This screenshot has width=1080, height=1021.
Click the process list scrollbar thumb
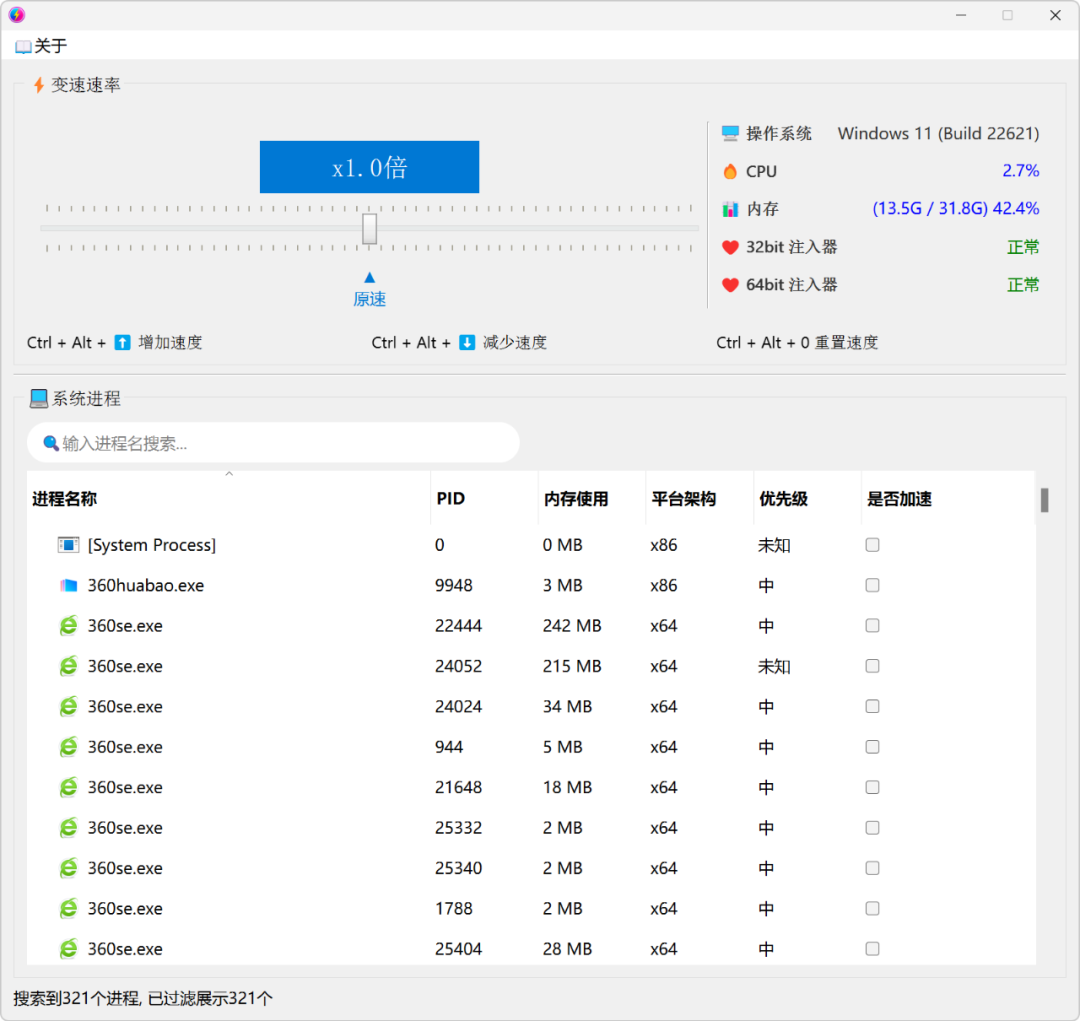click(x=1044, y=500)
